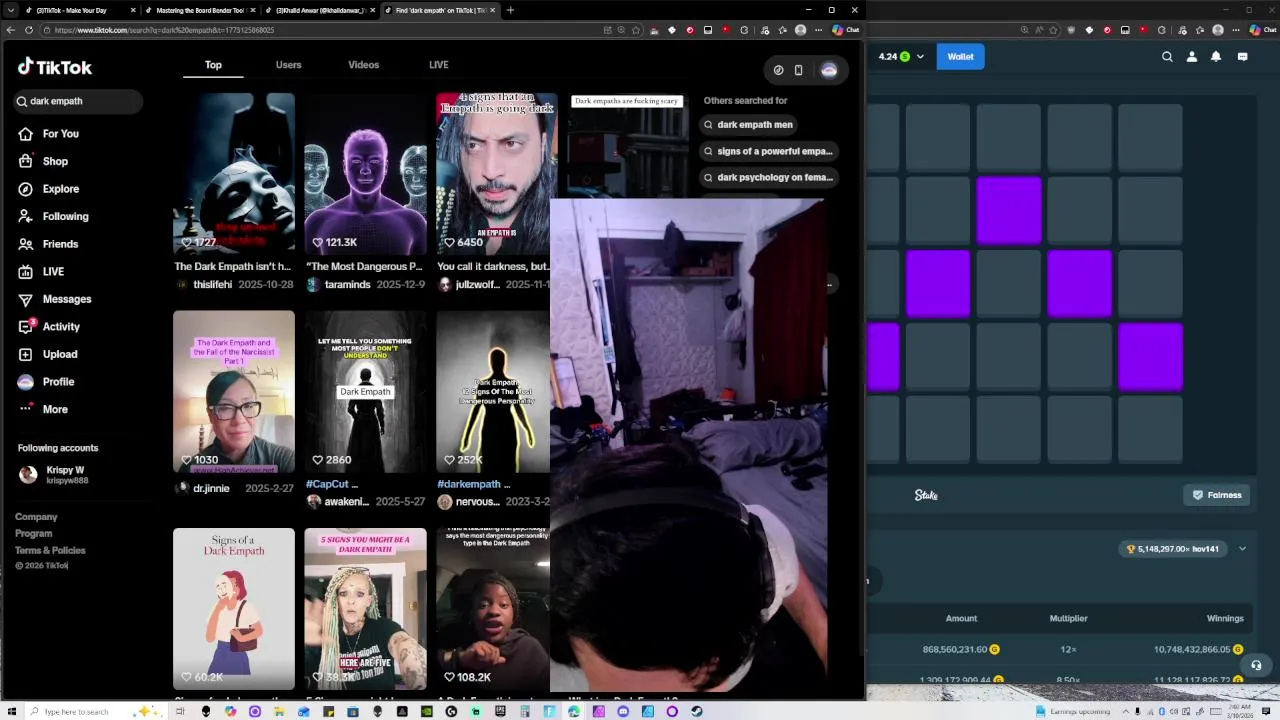Open the Program footer link
This screenshot has height=720, width=1280.
pos(33,534)
